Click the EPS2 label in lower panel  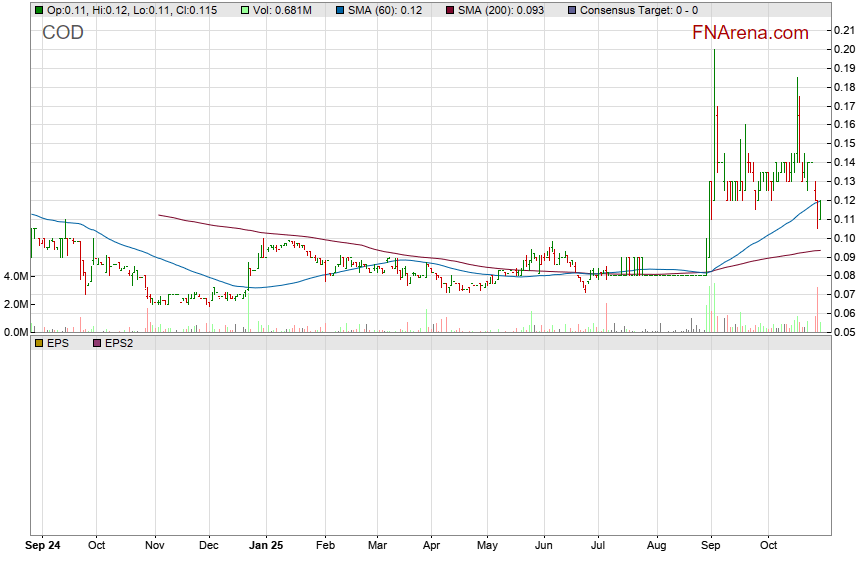(x=120, y=343)
